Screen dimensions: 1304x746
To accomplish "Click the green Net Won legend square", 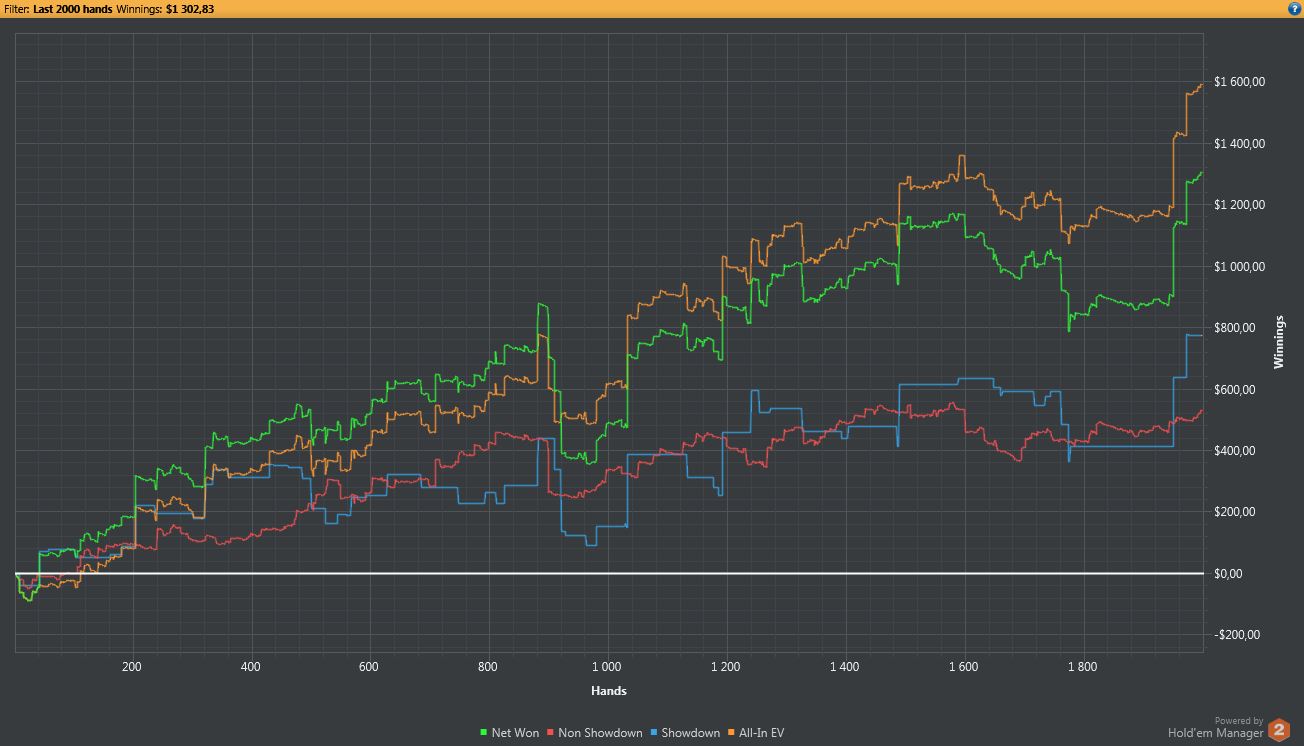I will [x=485, y=733].
